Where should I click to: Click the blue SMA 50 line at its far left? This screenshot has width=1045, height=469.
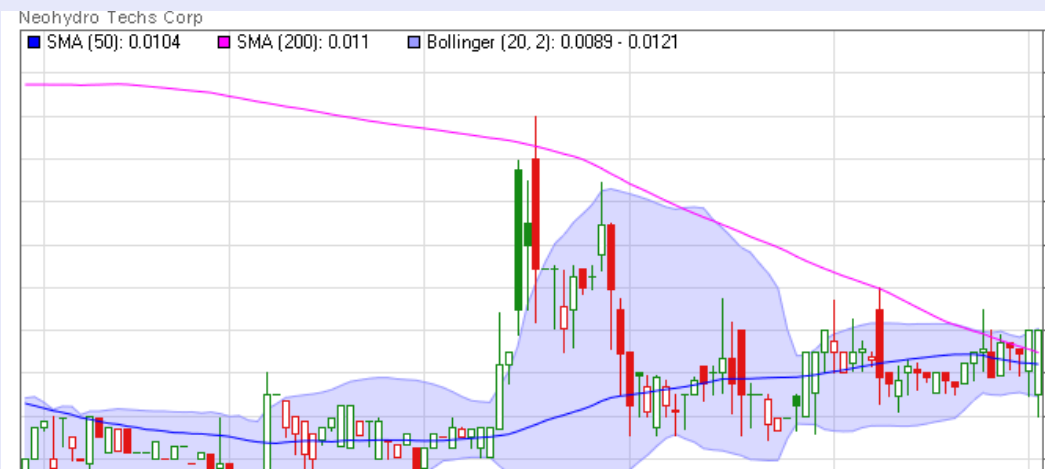[28, 404]
